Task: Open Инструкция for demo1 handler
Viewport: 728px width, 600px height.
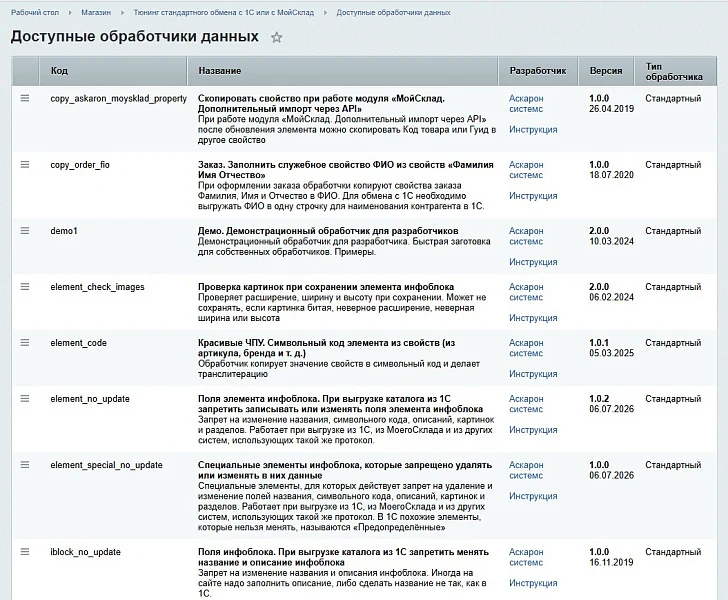Action: [533, 262]
